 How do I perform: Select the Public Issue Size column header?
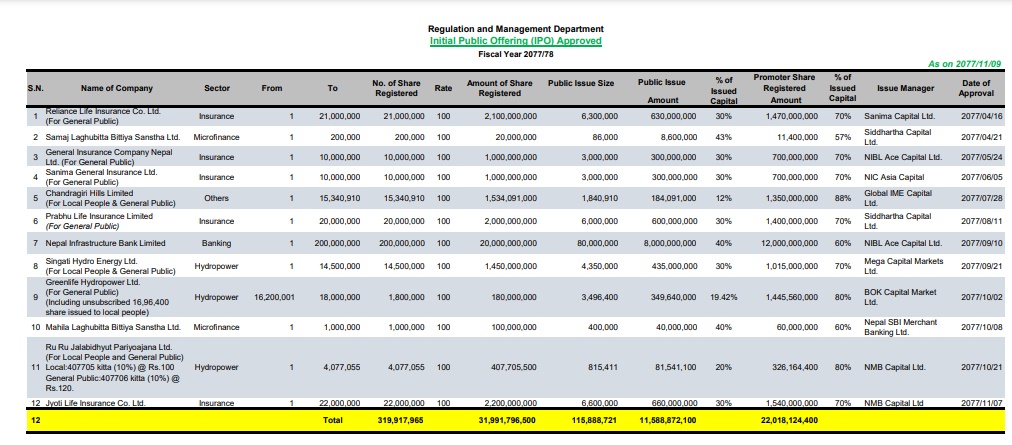pos(582,83)
